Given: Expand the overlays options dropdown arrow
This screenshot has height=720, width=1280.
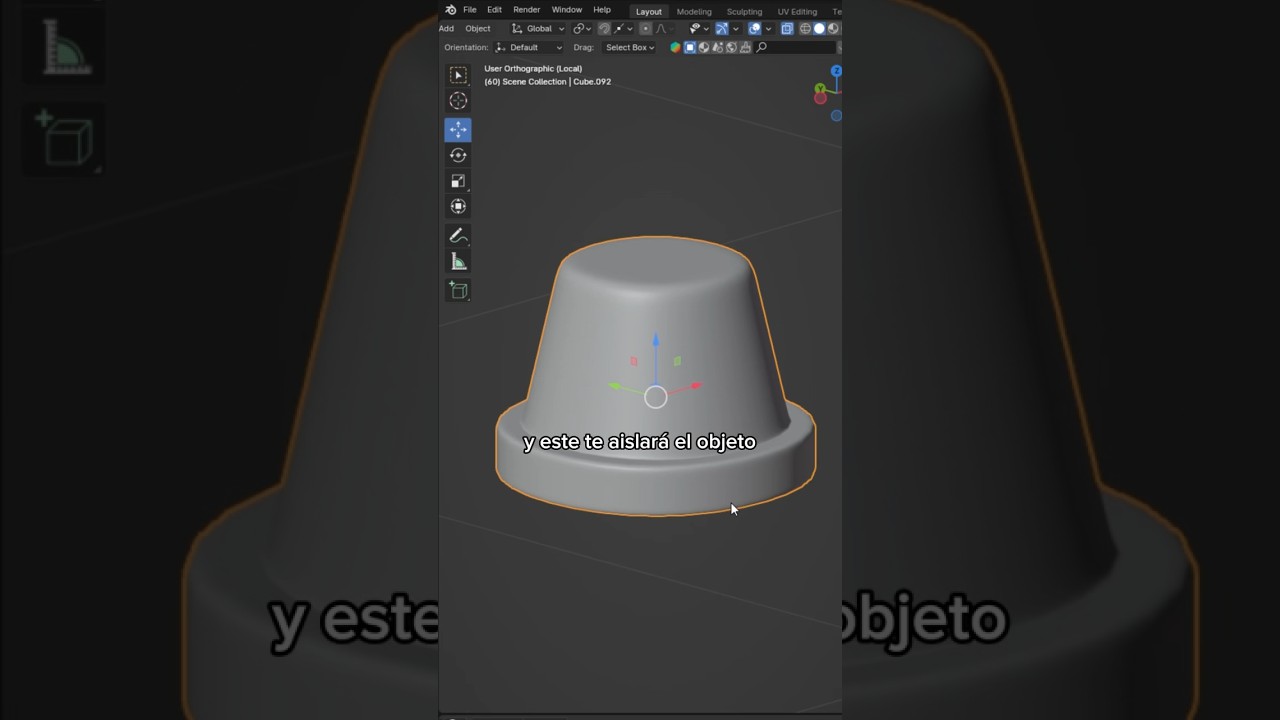Looking at the screenshot, I should 769,29.
